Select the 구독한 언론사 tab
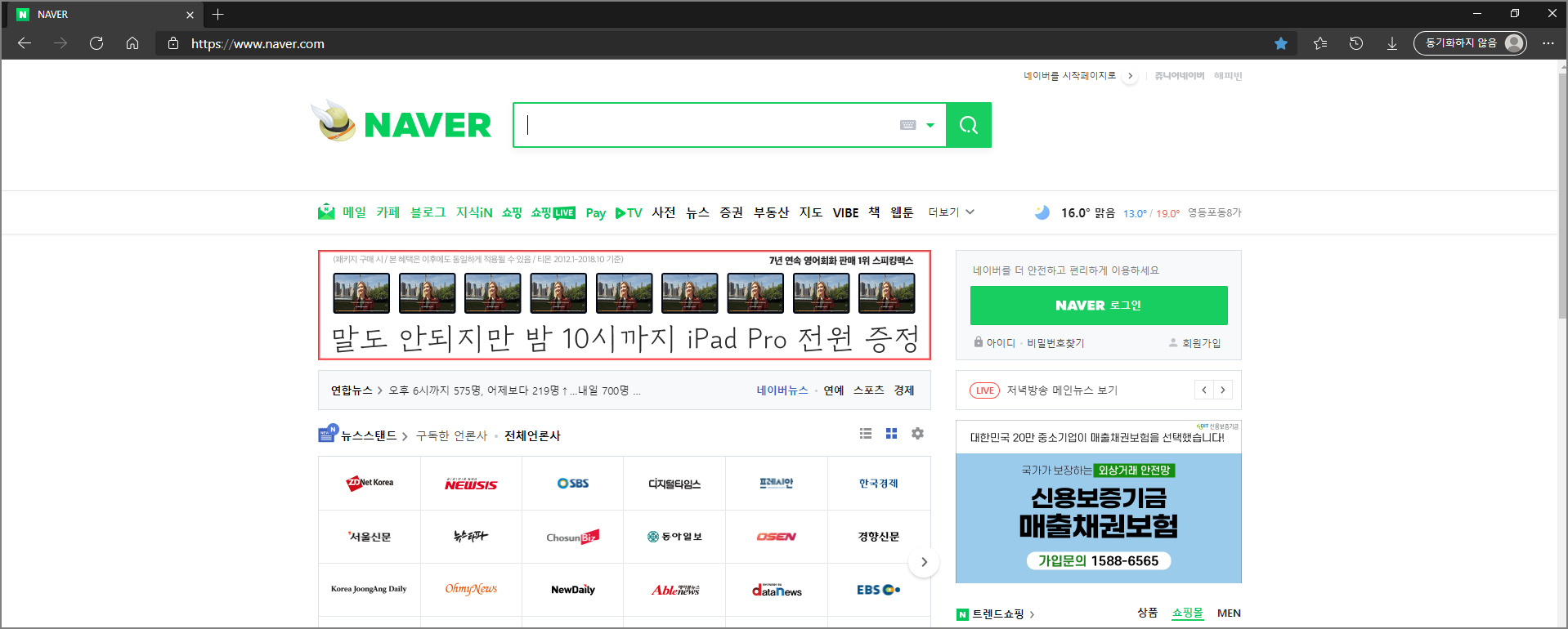The image size is (1568, 629). [451, 435]
